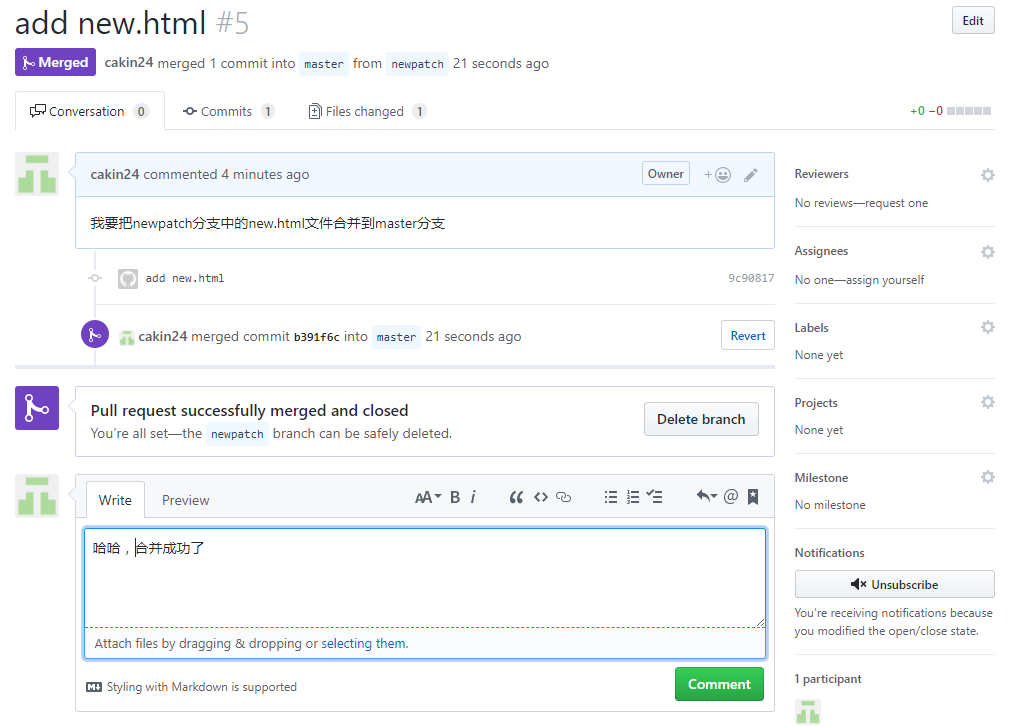The image size is (1011, 727).
Task: Insert a numbered list
Action: point(633,497)
